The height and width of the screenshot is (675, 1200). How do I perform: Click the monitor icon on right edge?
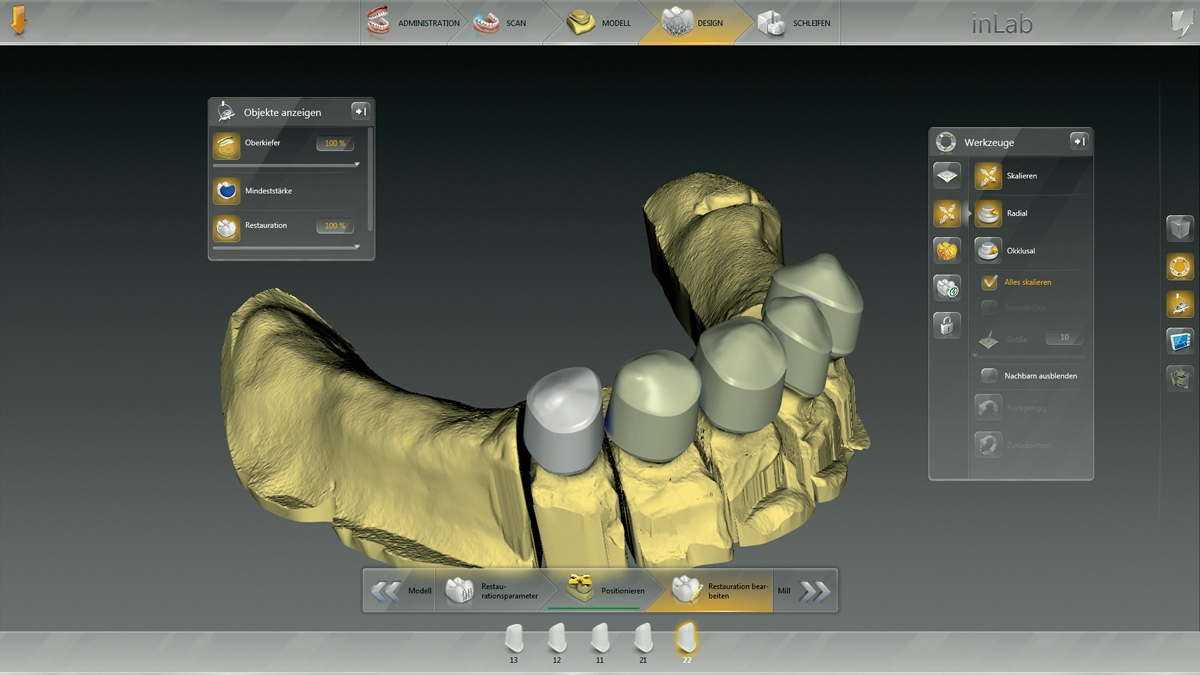click(1180, 341)
